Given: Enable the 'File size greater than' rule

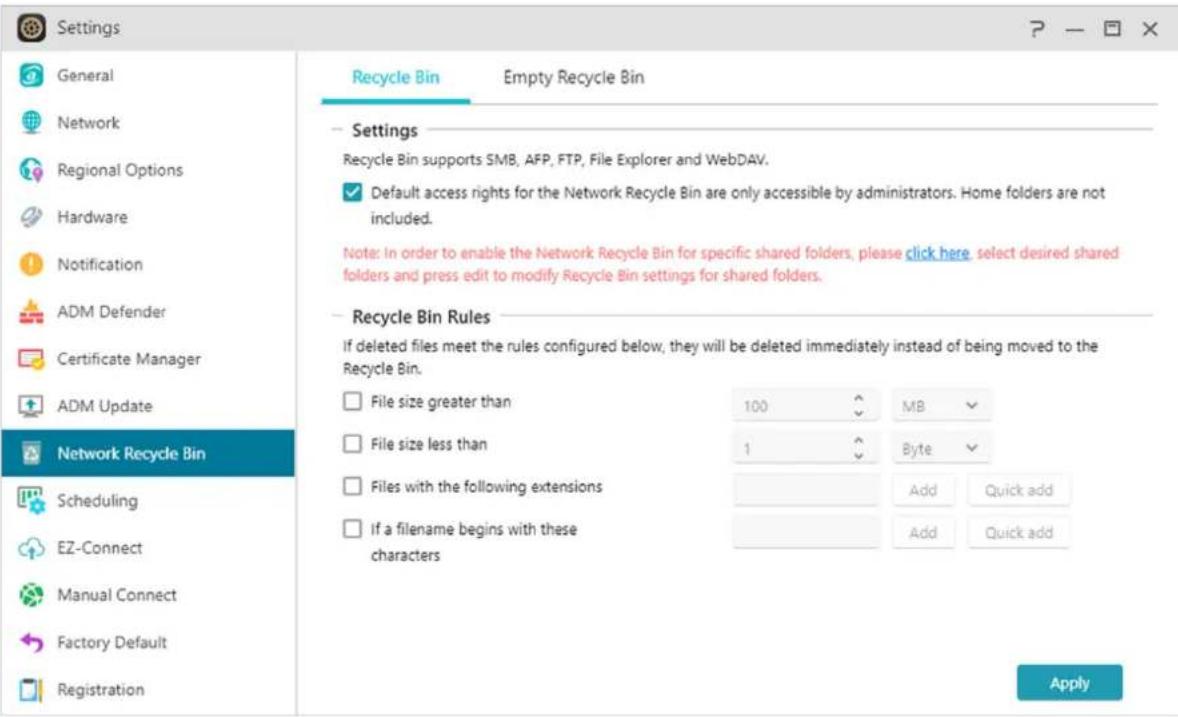Looking at the screenshot, I should click(352, 402).
